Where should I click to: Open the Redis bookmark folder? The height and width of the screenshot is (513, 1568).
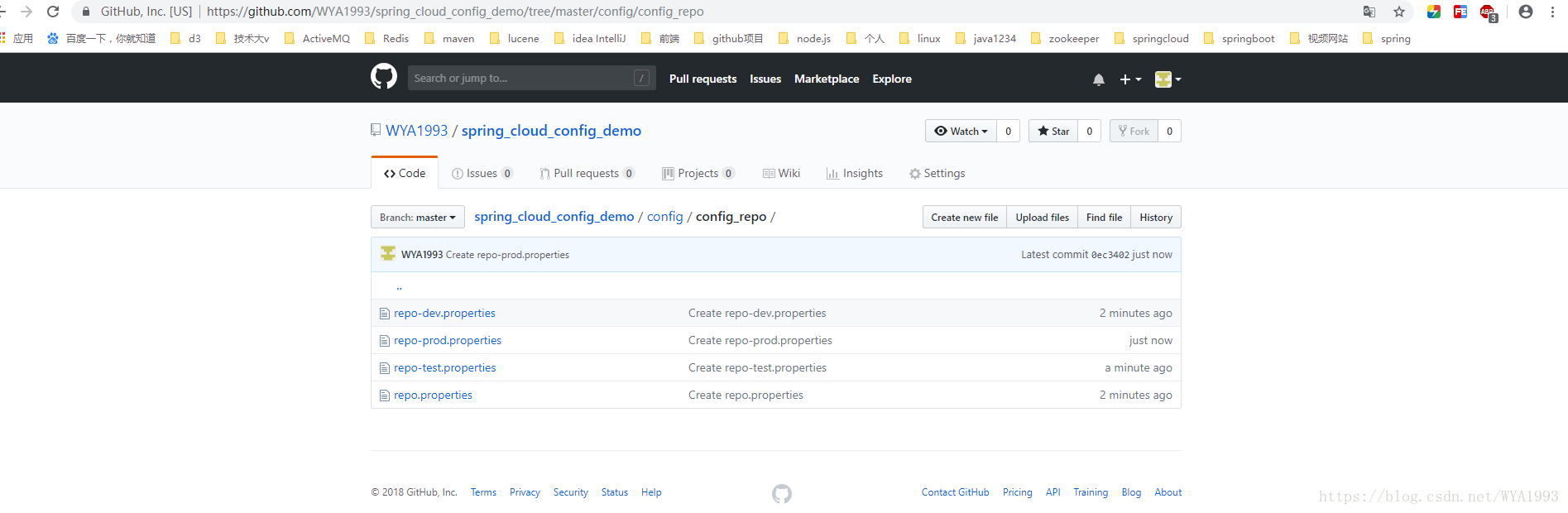pyautogui.click(x=387, y=38)
